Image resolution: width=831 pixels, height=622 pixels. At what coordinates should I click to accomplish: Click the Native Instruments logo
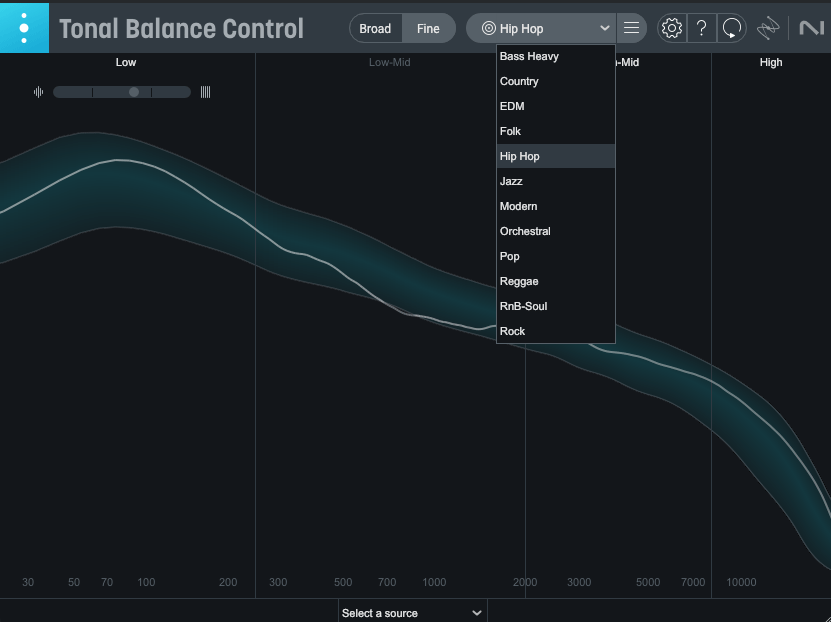point(811,28)
